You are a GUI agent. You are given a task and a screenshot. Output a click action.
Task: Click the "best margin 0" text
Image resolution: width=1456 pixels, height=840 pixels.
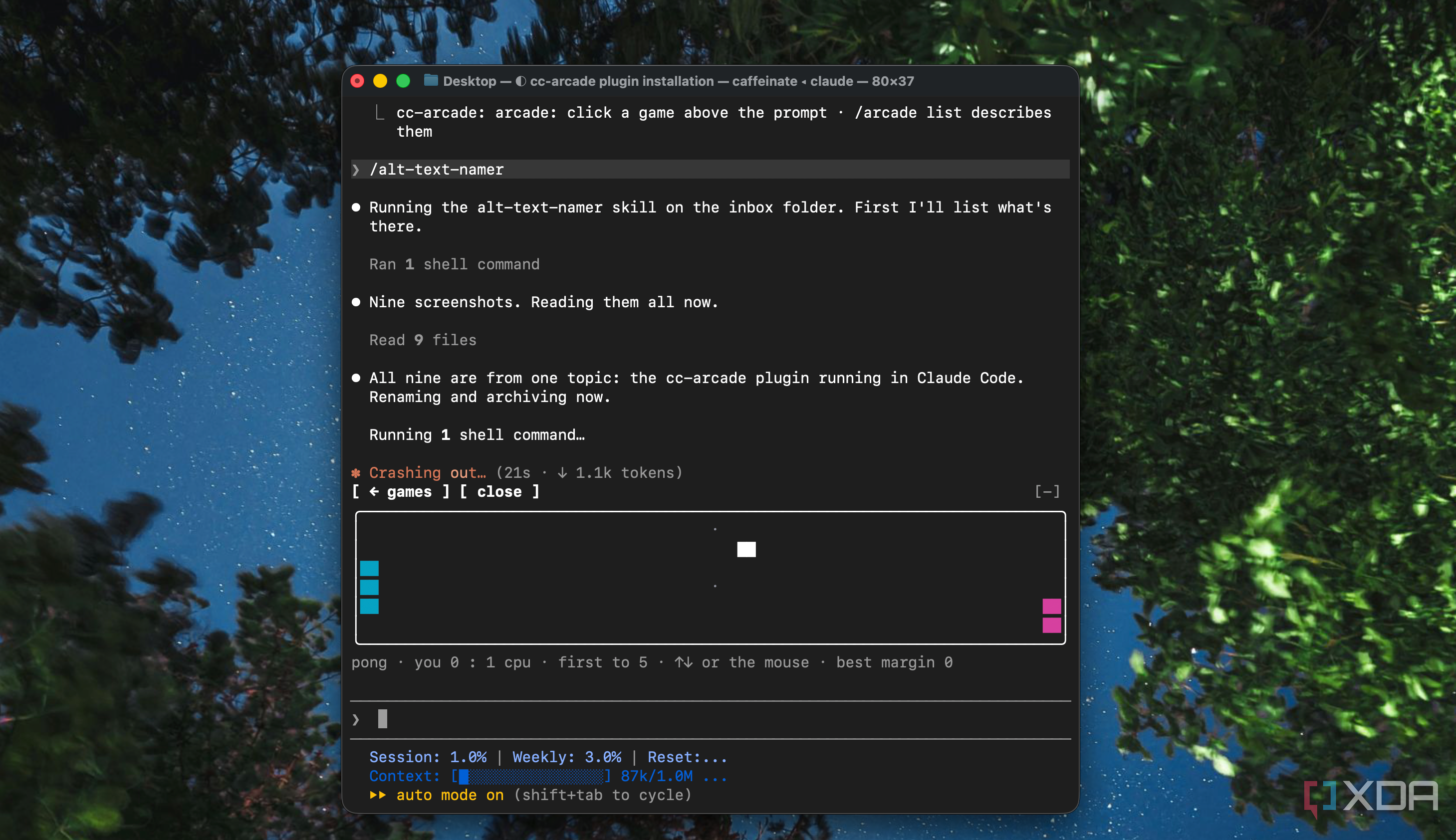click(x=895, y=662)
